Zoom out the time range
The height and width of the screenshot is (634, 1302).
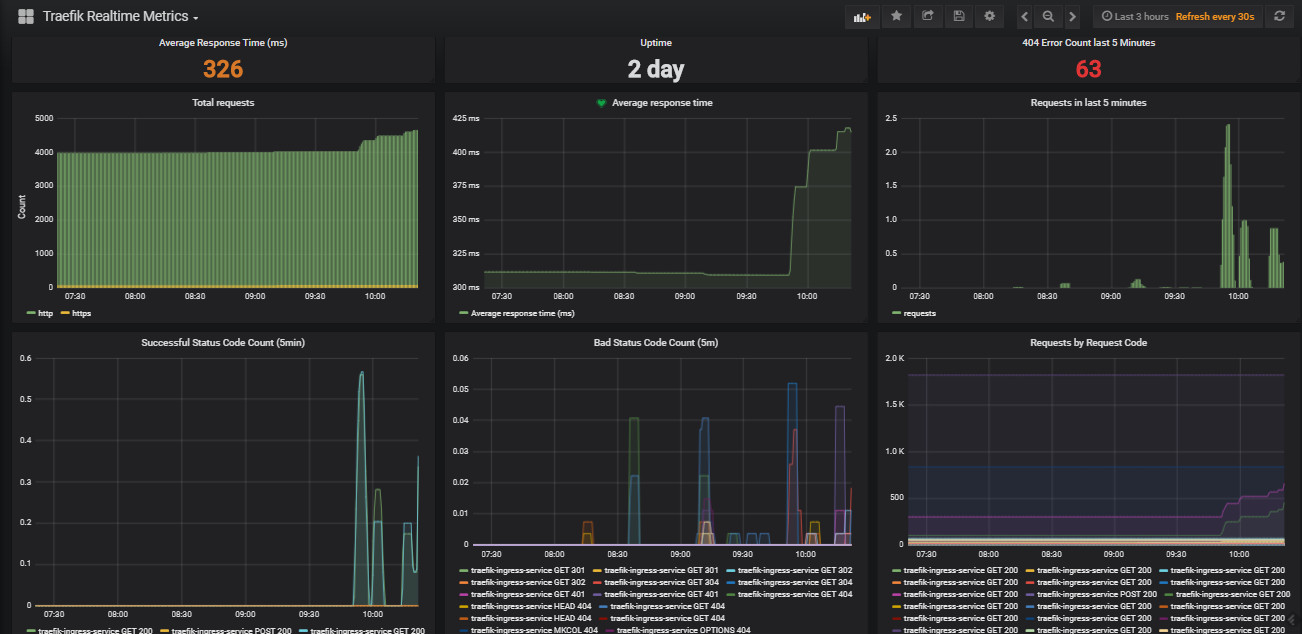pyautogui.click(x=1048, y=16)
